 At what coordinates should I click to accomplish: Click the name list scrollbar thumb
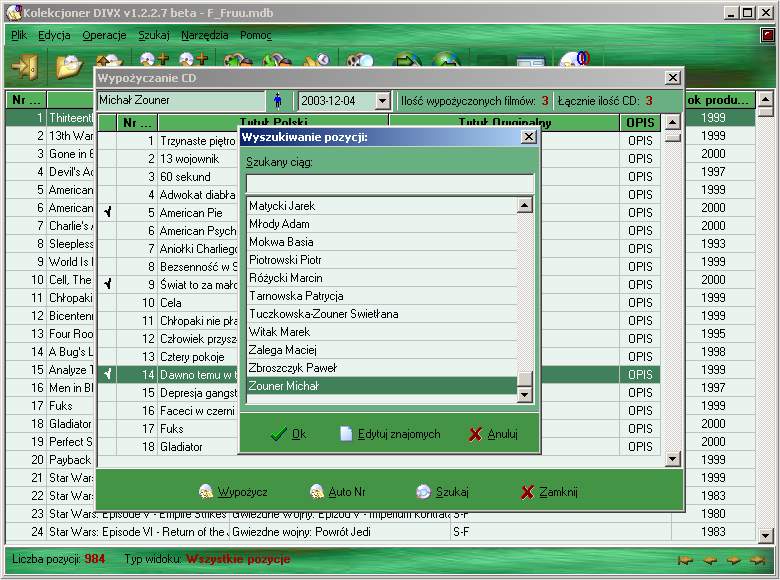(x=525, y=379)
